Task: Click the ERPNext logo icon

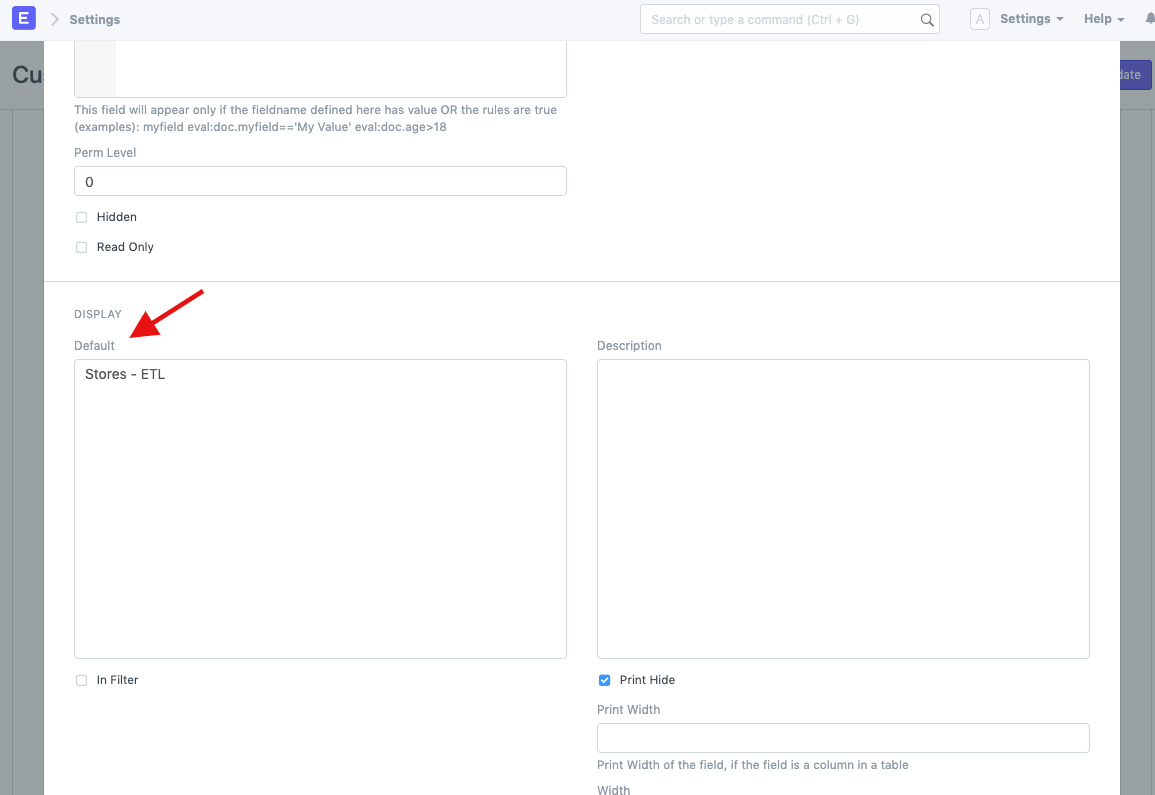Action: [23, 18]
